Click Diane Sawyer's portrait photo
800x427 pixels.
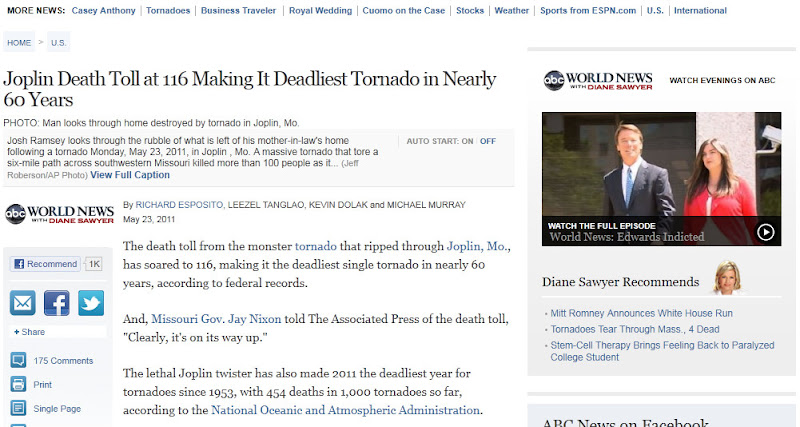point(727,278)
